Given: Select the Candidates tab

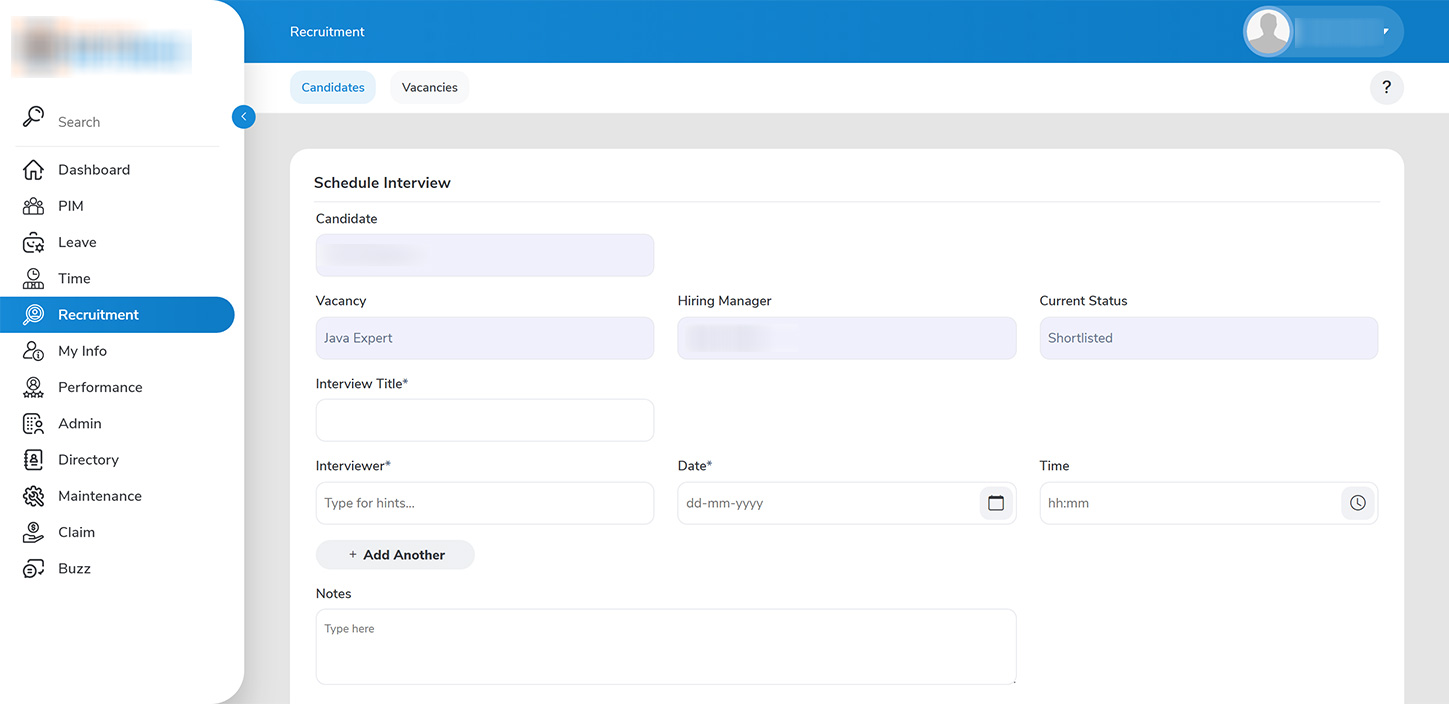Looking at the screenshot, I should (333, 88).
